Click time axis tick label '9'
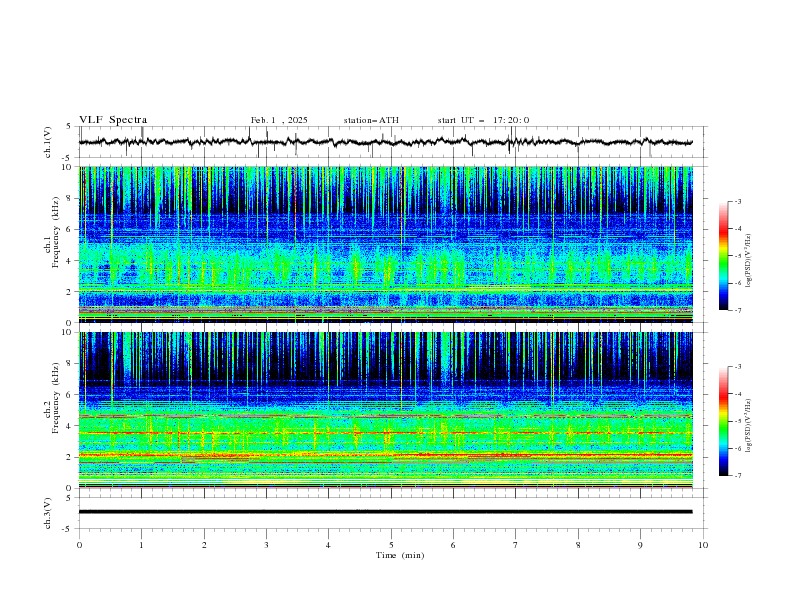792x612 pixels. tap(640, 545)
